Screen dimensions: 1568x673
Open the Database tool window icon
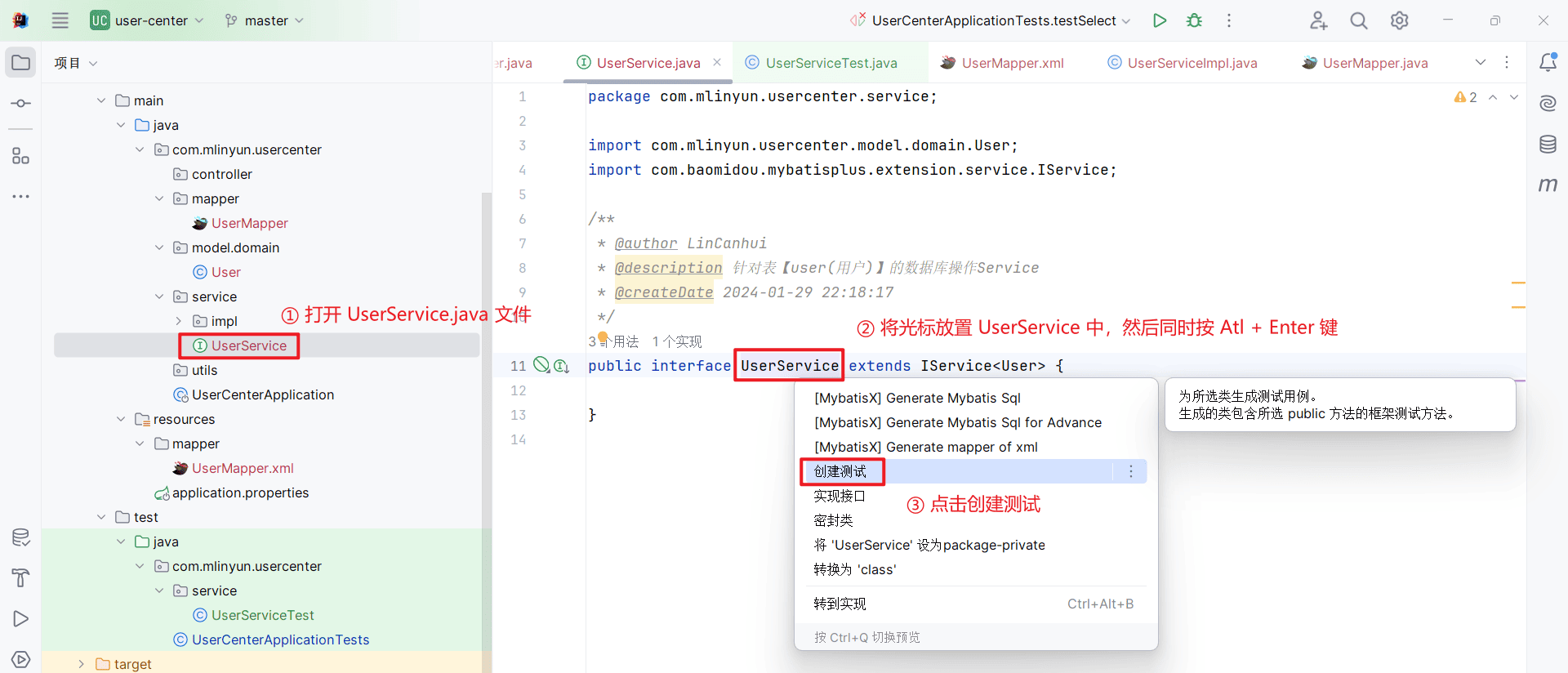click(x=1548, y=145)
